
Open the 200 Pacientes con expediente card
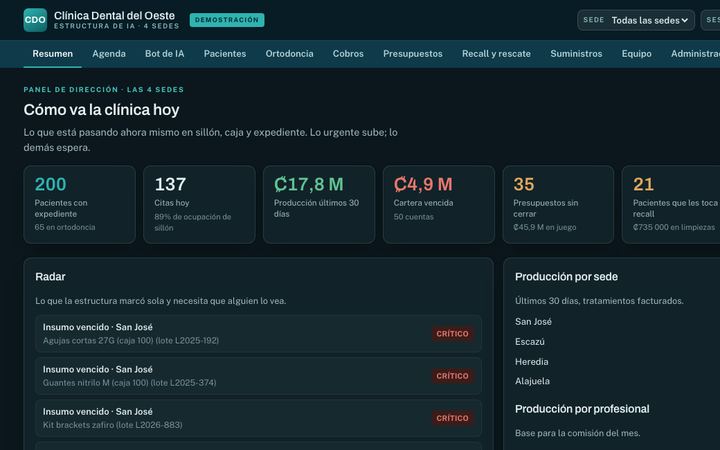[79, 204]
